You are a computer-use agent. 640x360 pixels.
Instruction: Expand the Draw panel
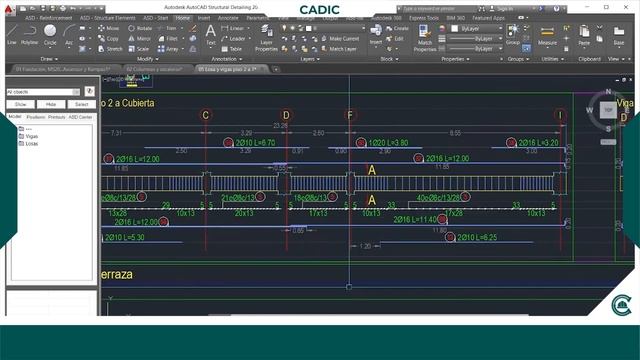click(49, 59)
